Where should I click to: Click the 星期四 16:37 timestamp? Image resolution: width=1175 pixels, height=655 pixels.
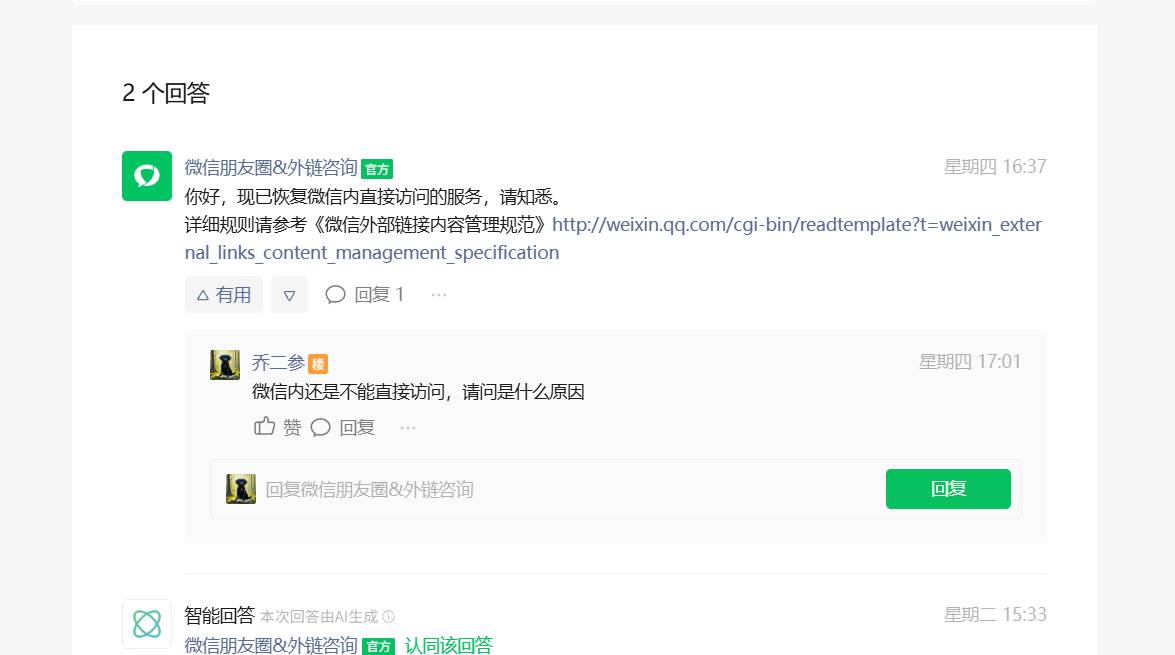tap(995, 166)
